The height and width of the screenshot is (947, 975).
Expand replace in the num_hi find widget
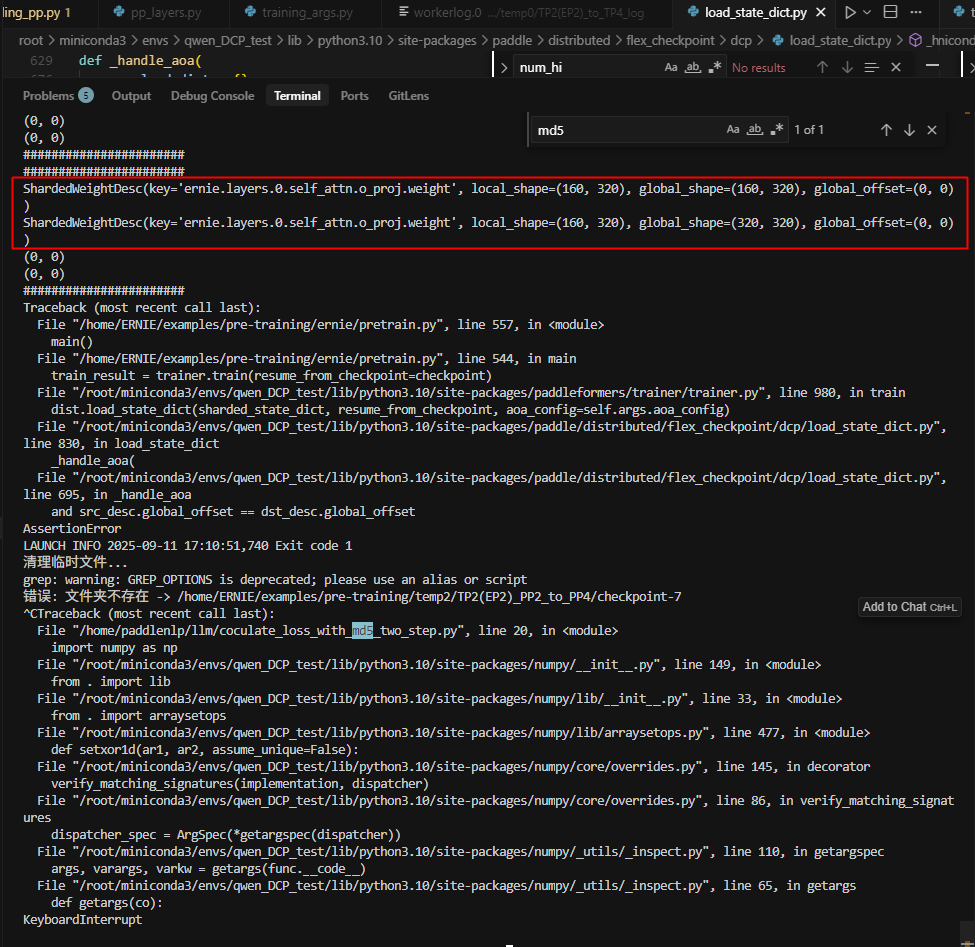click(x=503, y=68)
